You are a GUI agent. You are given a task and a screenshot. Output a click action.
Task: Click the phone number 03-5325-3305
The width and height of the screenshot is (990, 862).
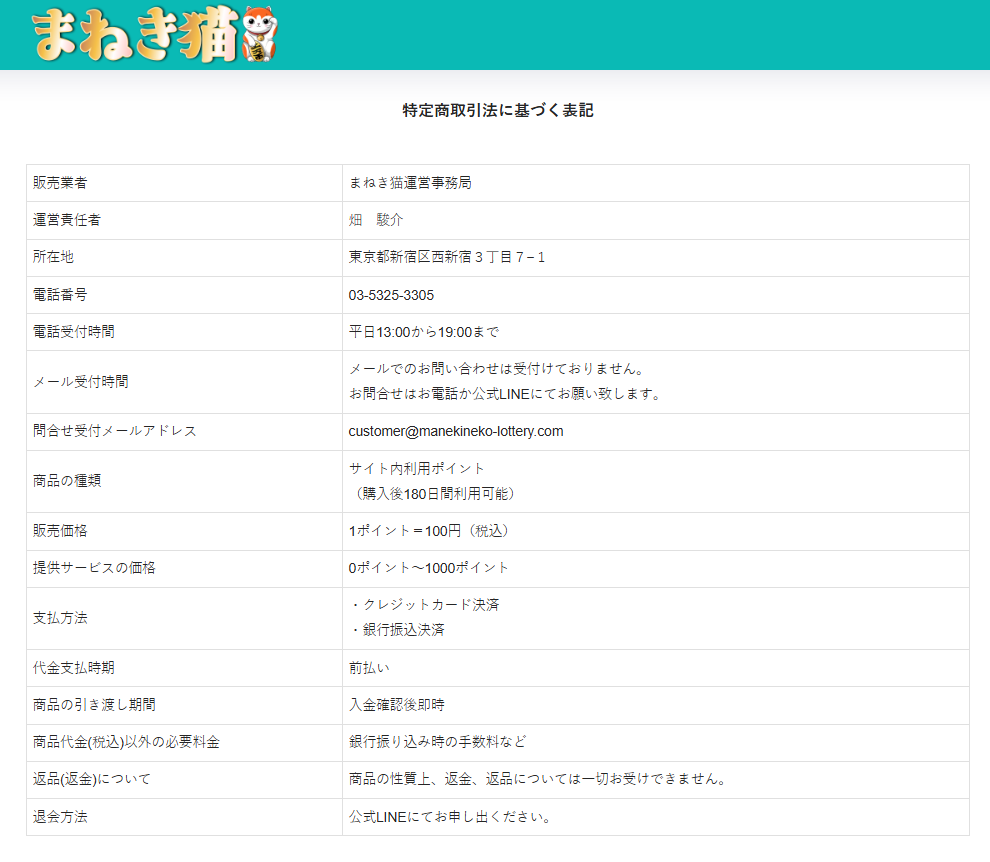tap(391, 295)
